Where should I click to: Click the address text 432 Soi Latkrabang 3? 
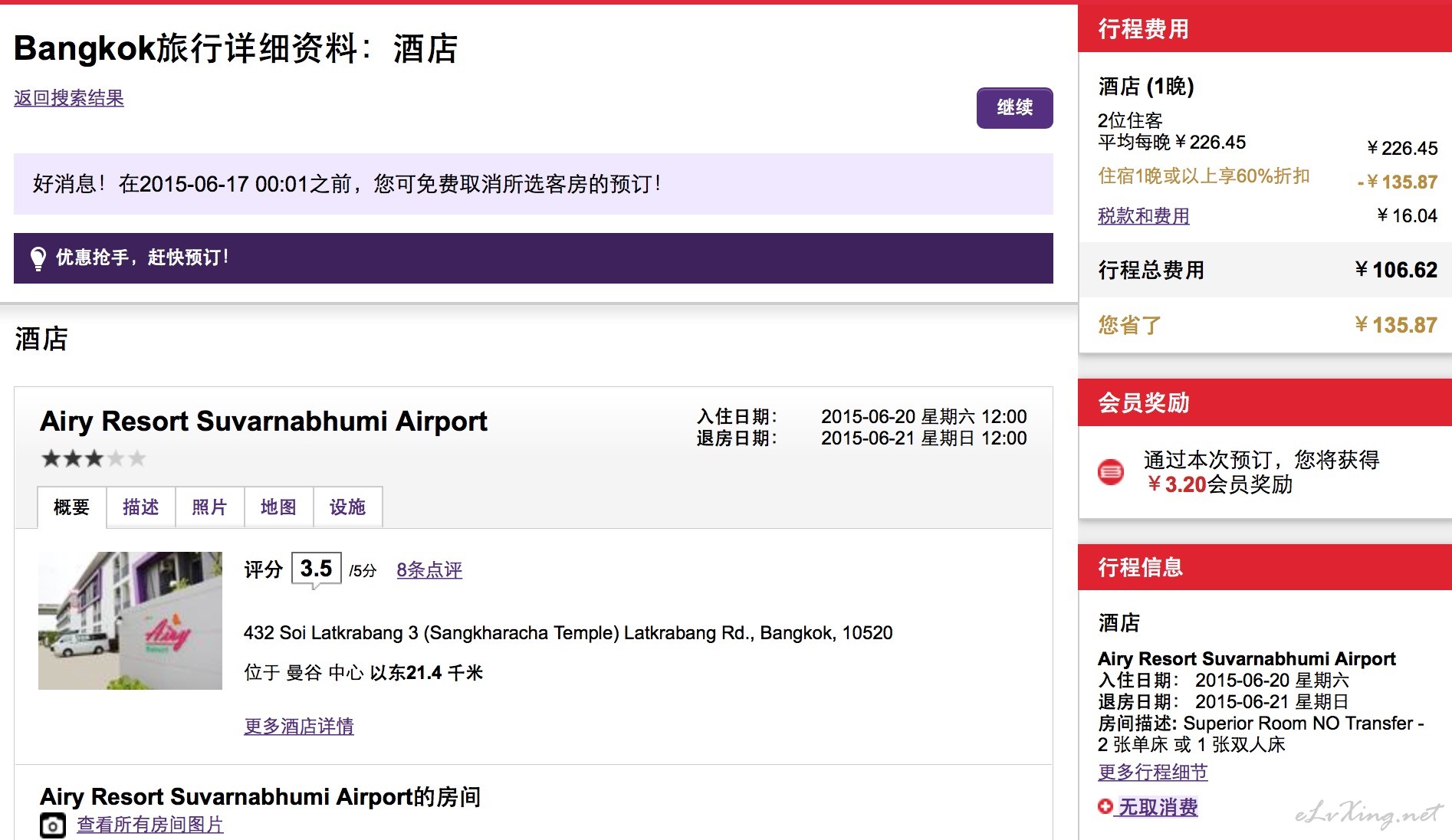(x=568, y=633)
